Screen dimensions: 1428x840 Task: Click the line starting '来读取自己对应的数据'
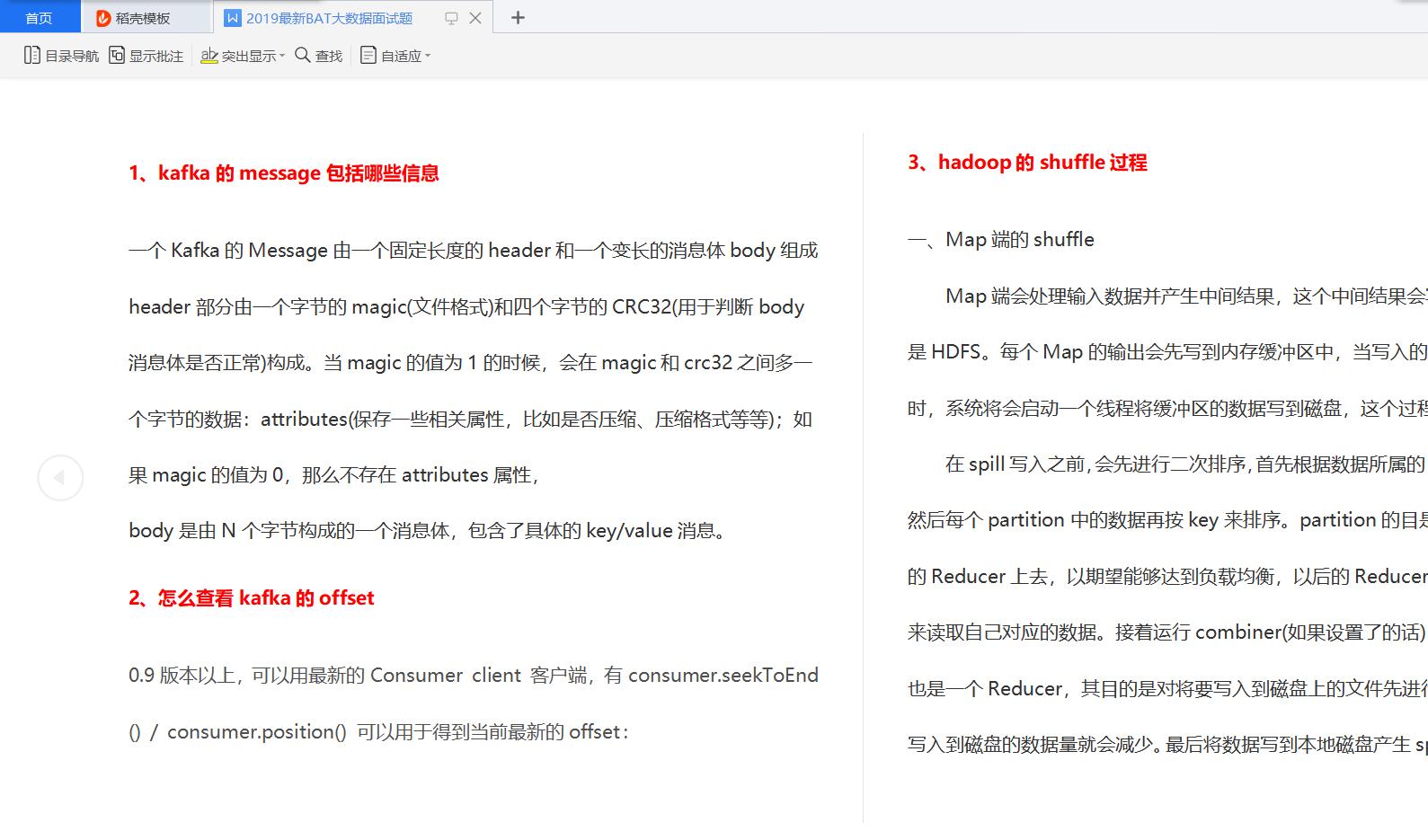tap(1167, 632)
